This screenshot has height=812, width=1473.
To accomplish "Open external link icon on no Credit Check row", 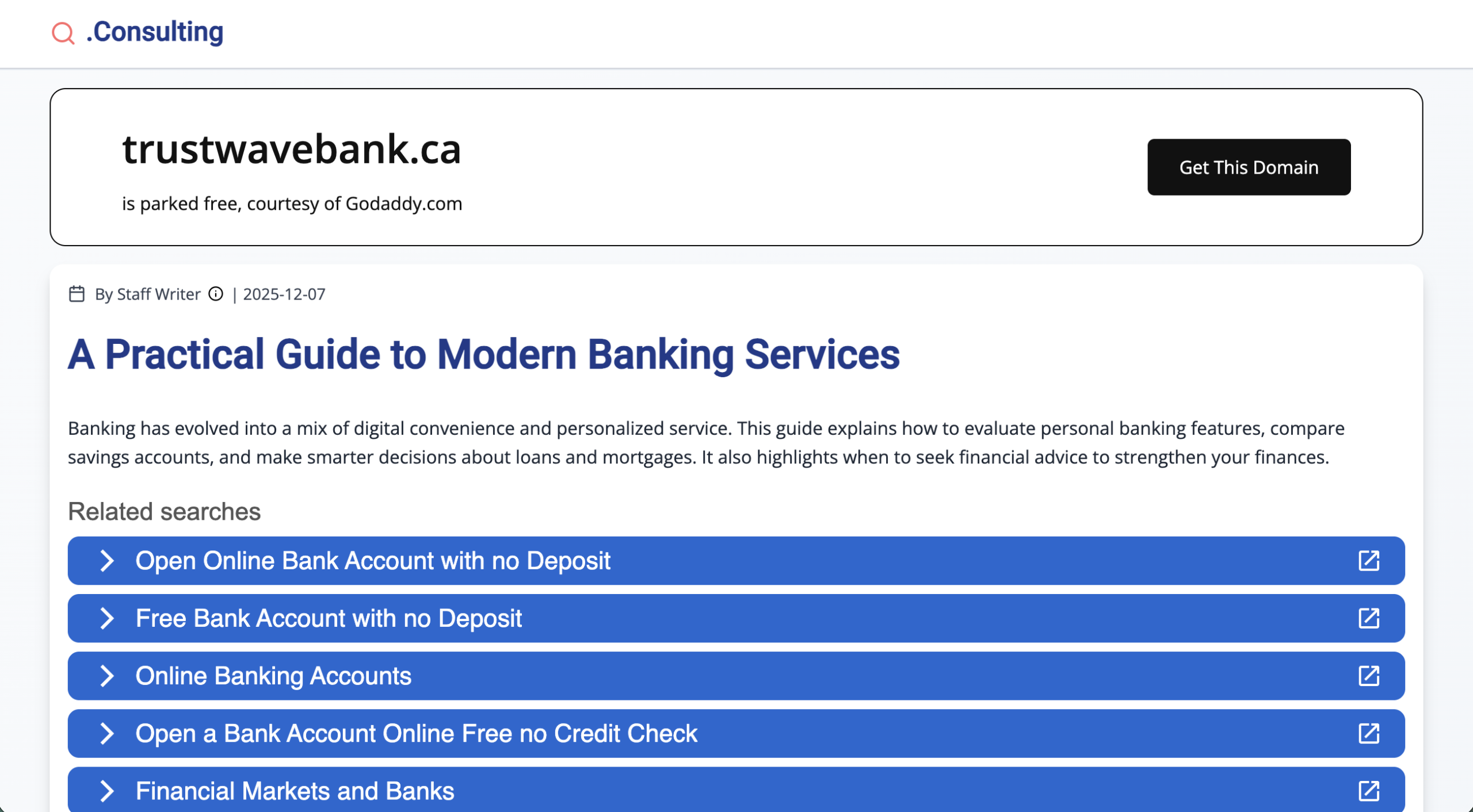I will [1369, 733].
